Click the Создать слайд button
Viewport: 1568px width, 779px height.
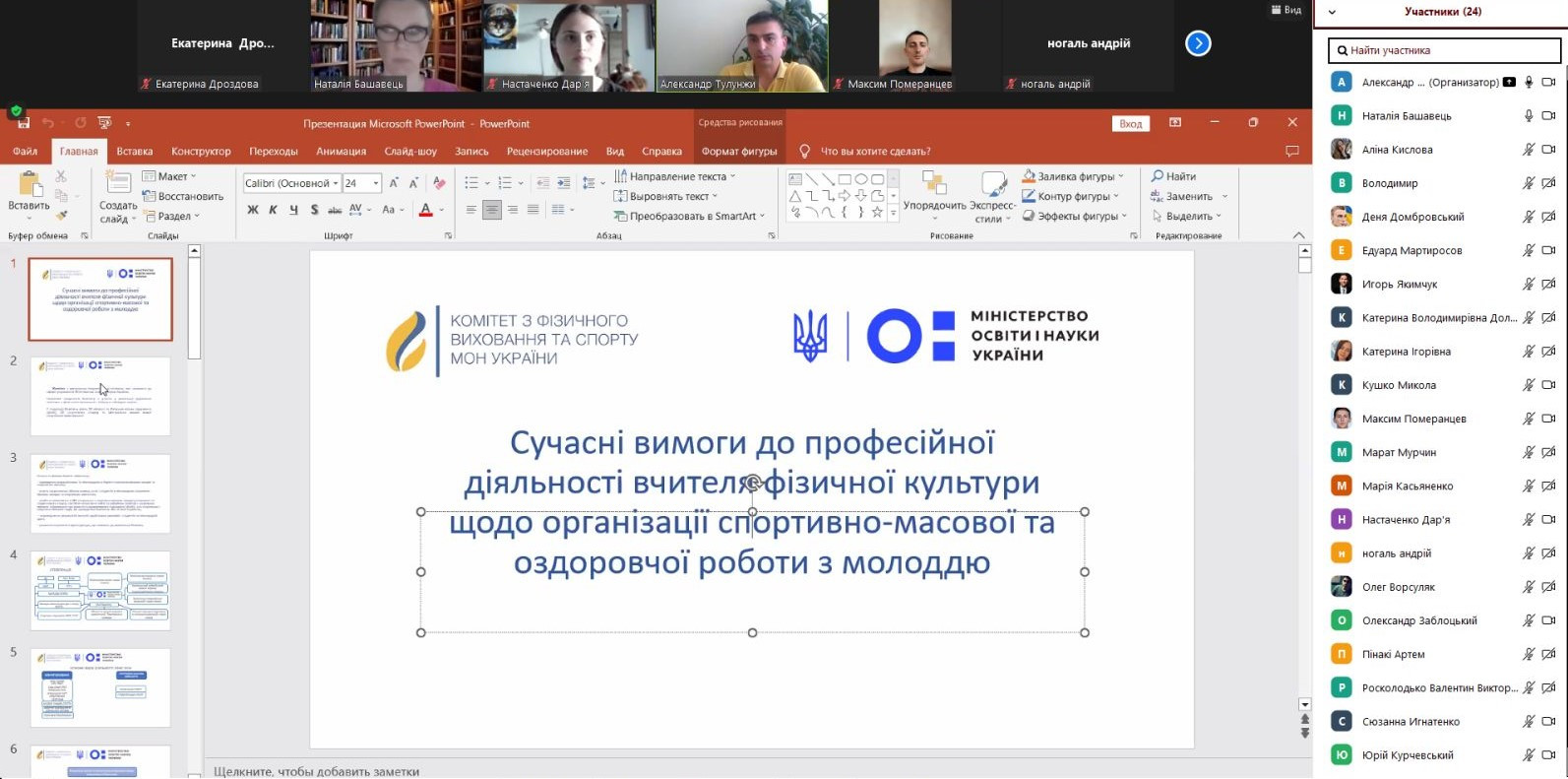click(118, 197)
